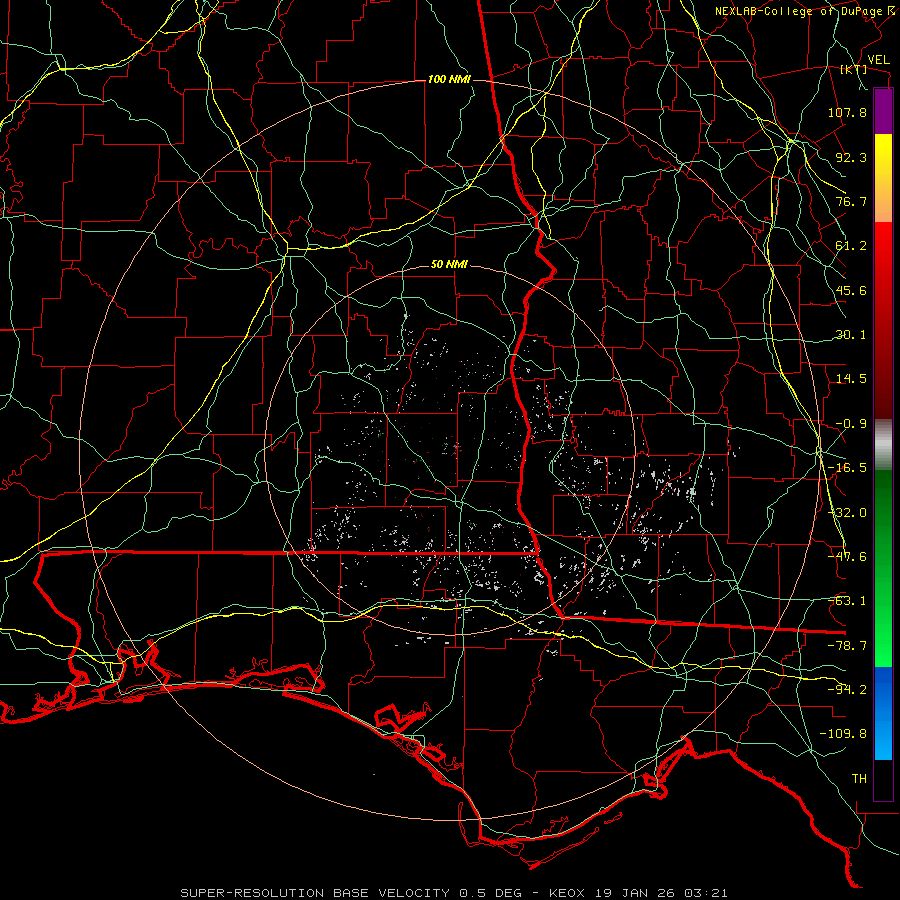The height and width of the screenshot is (900, 900).
Task: Pick the purple segment of velocity scale
Action: [x=883, y=111]
